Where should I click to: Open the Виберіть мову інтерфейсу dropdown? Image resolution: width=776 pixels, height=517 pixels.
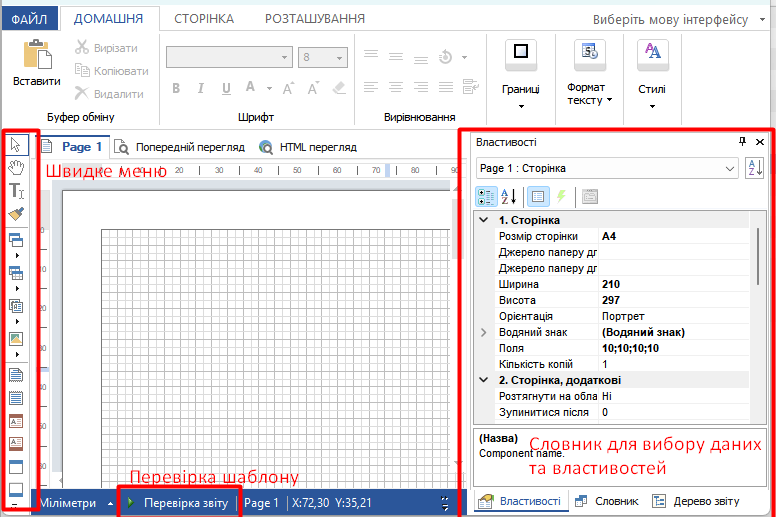(763, 19)
